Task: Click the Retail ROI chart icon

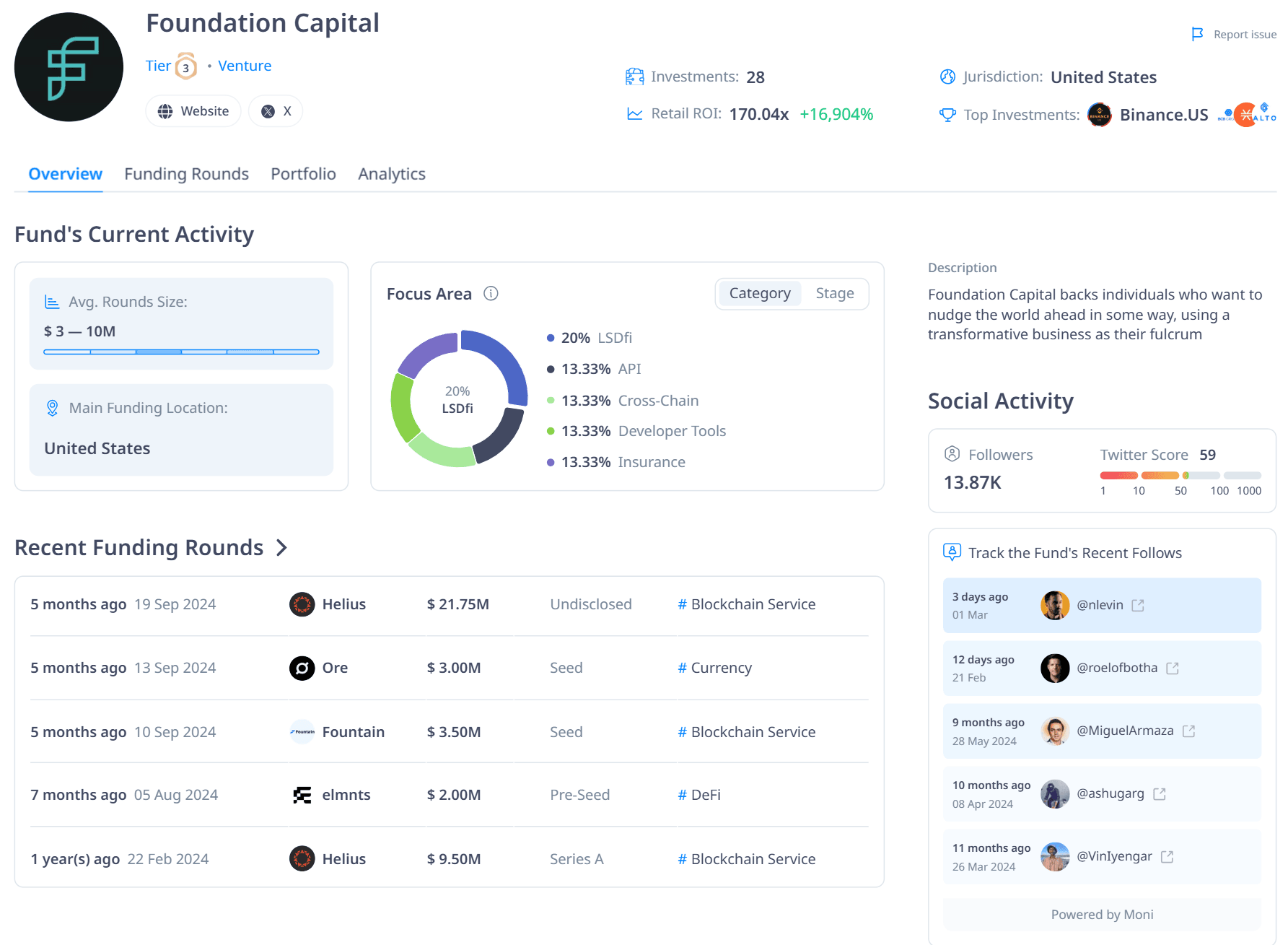Action: pyautogui.click(x=634, y=114)
